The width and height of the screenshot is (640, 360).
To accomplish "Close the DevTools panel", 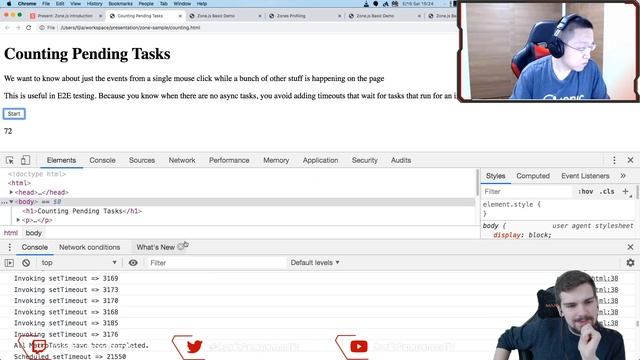I will (630, 160).
